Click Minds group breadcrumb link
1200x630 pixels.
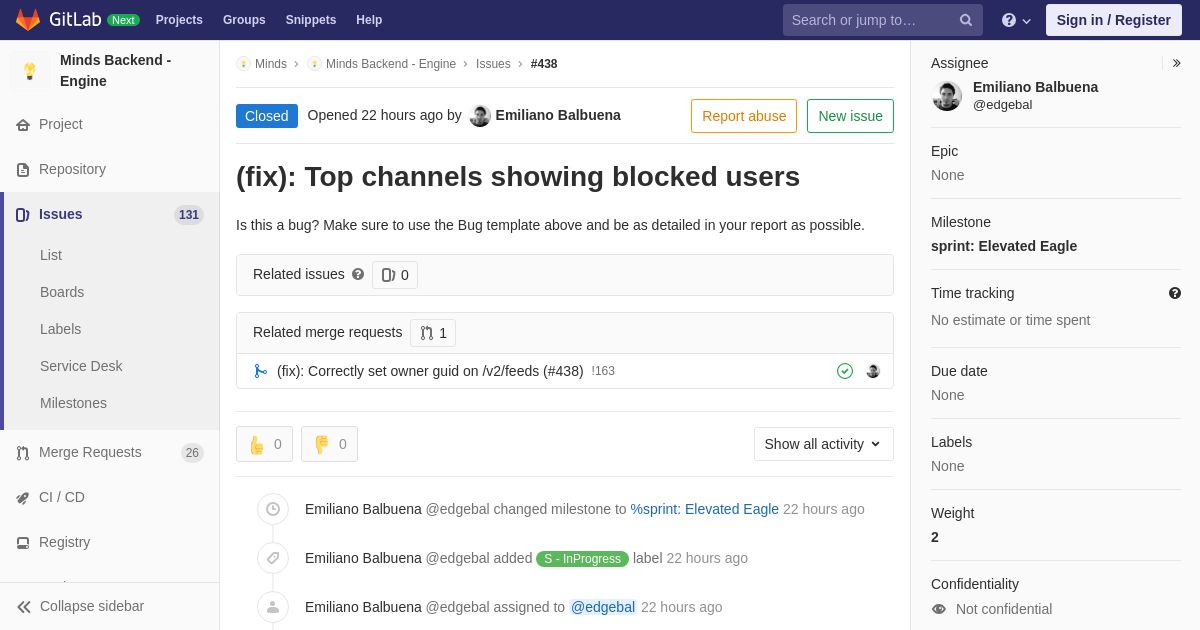point(271,64)
